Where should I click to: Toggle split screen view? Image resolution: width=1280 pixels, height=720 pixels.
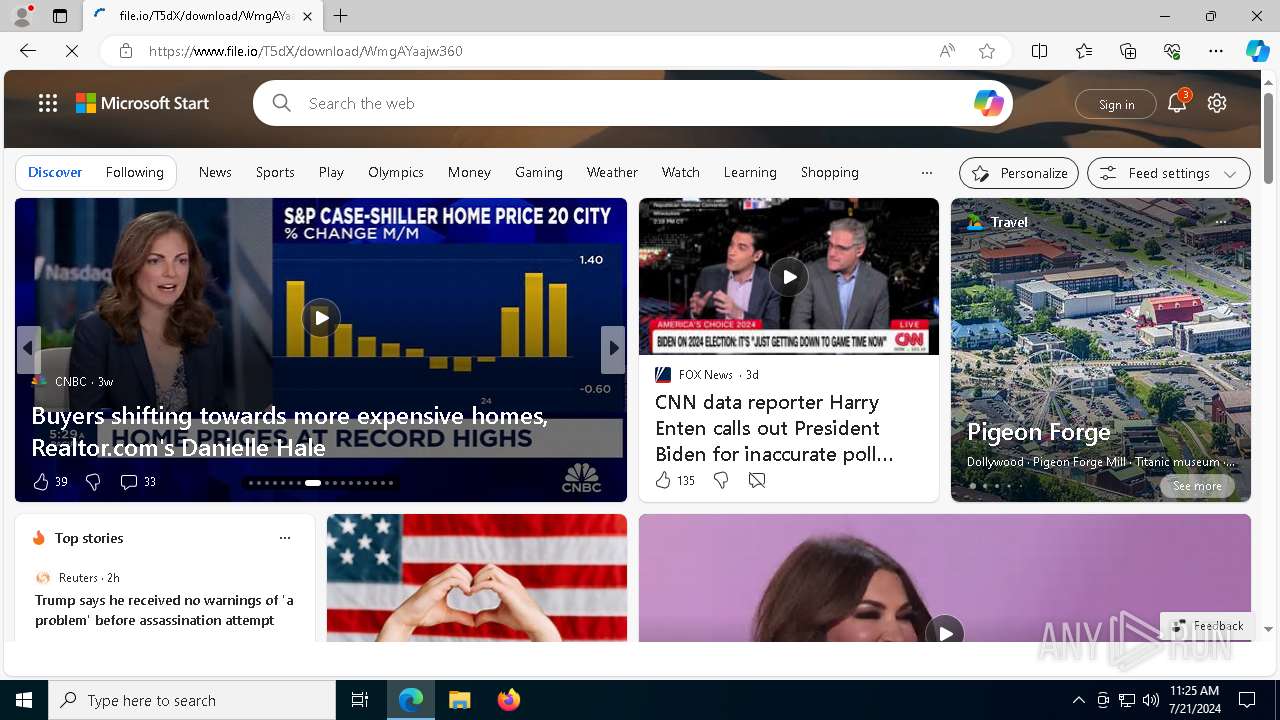tap(1039, 51)
